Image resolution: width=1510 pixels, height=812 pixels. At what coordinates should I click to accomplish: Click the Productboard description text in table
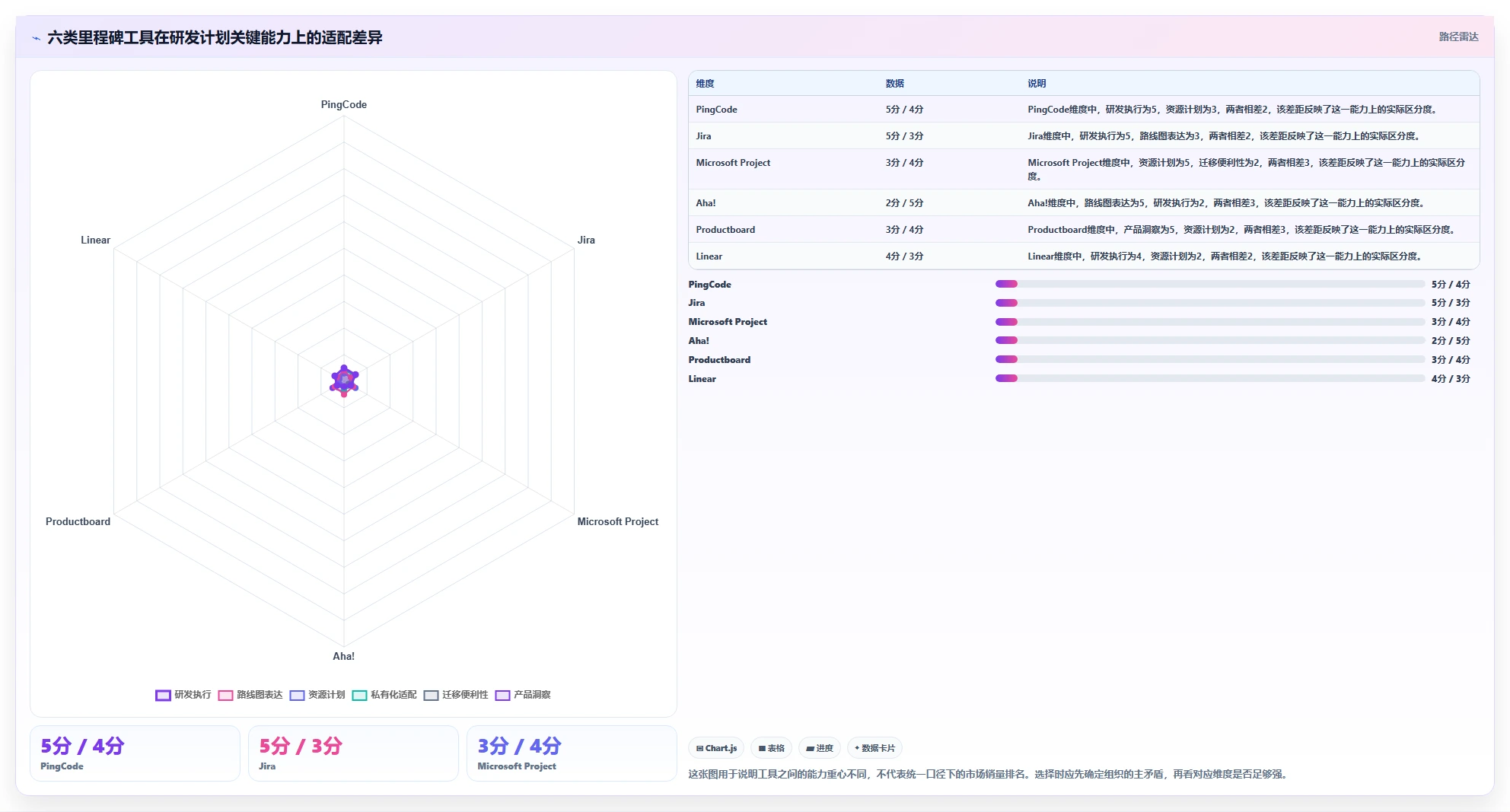click(1242, 230)
